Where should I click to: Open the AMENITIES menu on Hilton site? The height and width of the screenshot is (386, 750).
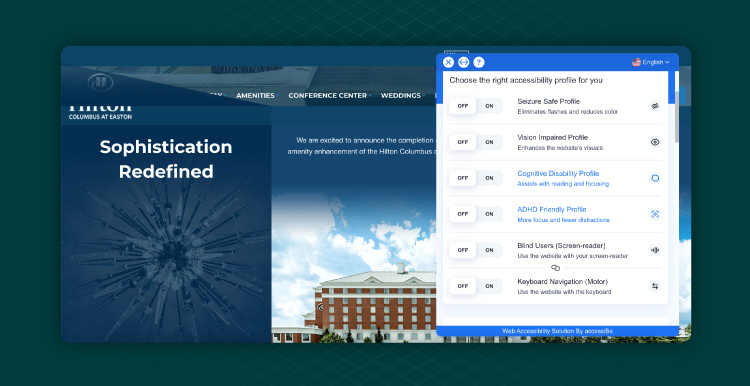[x=255, y=96]
